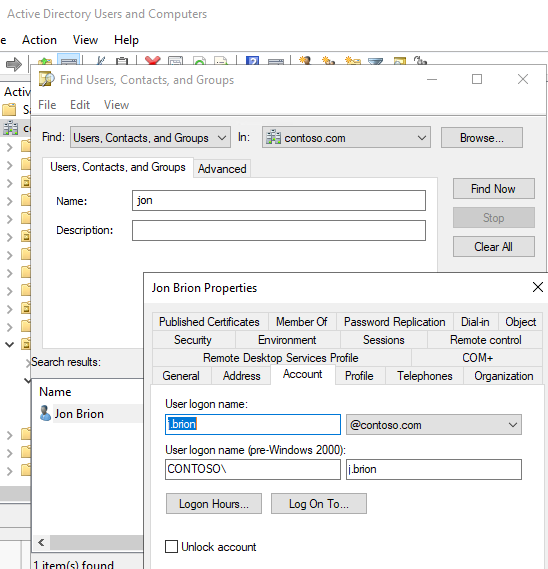This screenshot has width=548, height=569.
Task: Open the Dial-in tab
Action: (x=475, y=322)
